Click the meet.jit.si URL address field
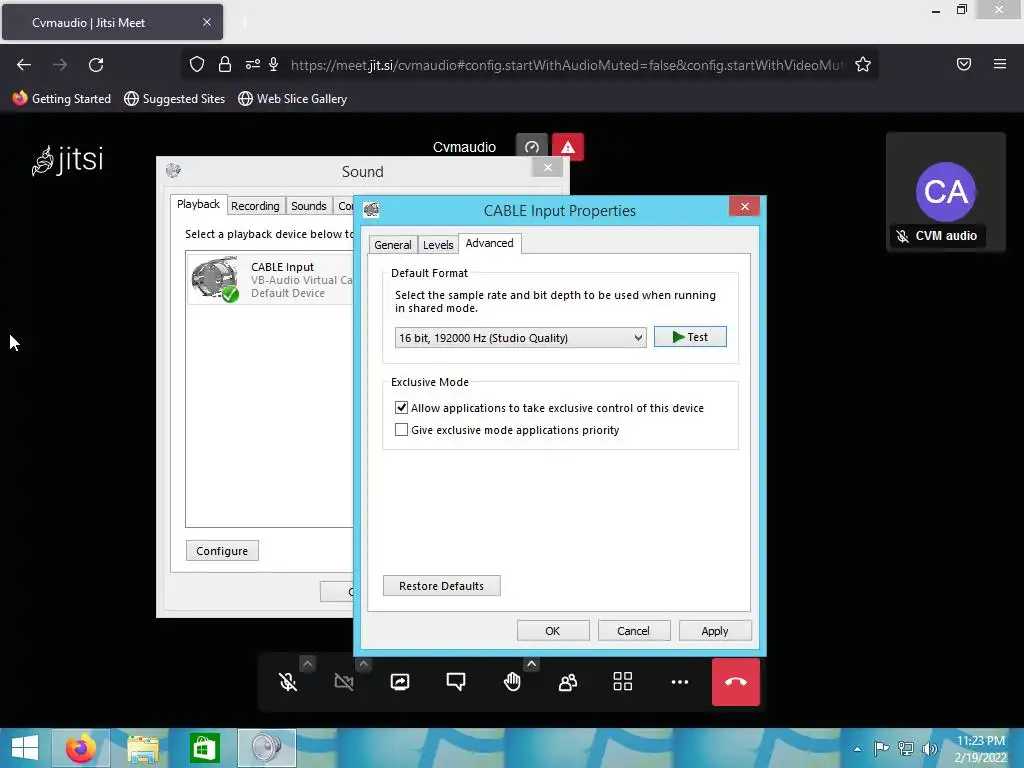The width and height of the screenshot is (1024, 768). [x=568, y=65]
